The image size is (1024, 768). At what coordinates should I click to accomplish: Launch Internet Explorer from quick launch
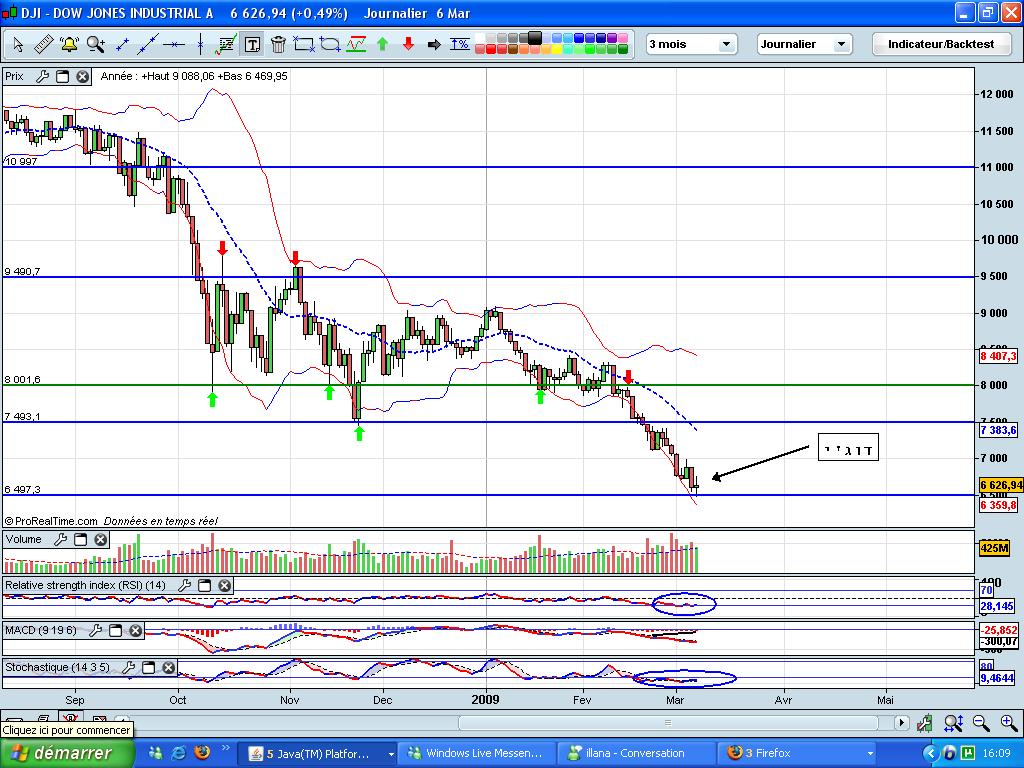[178, 753]
